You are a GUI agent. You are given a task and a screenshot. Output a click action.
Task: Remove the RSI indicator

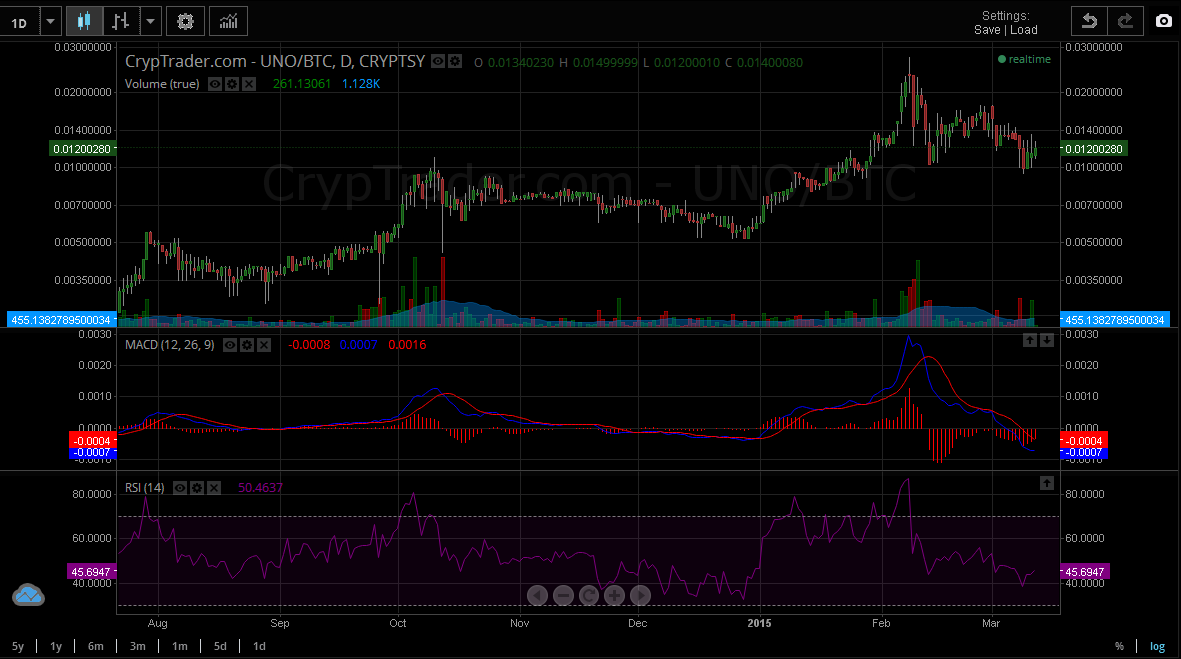(x=214, y=488)
